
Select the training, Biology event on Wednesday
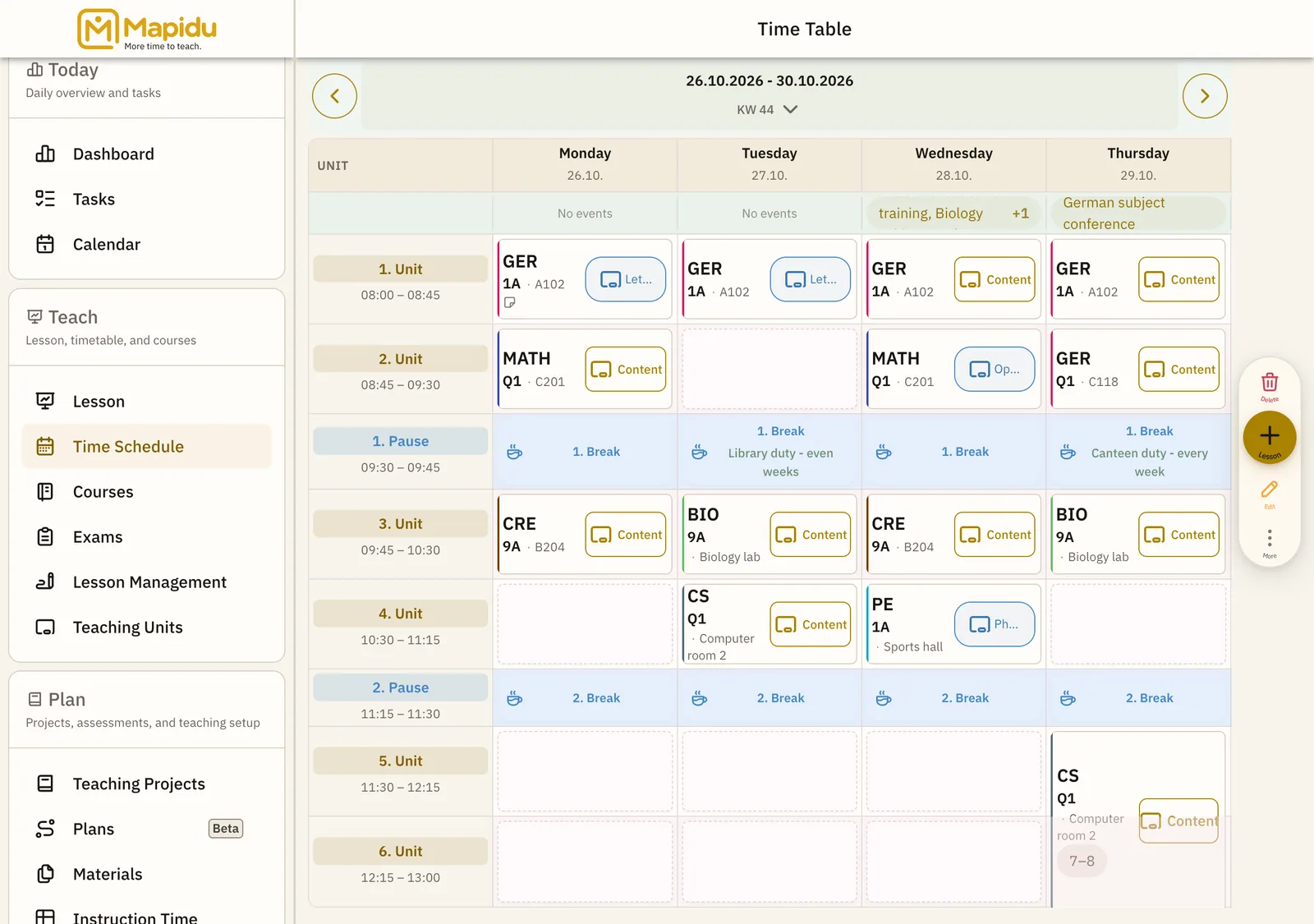point(930,214)
